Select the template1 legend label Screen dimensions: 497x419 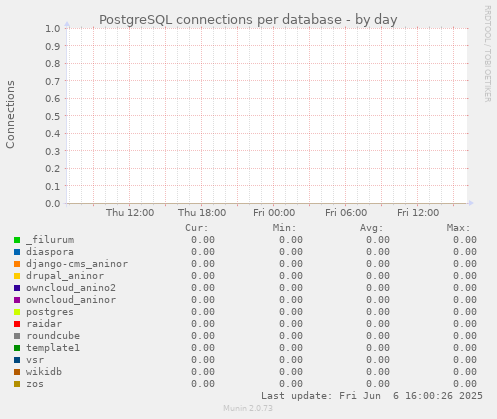[53, 348]
